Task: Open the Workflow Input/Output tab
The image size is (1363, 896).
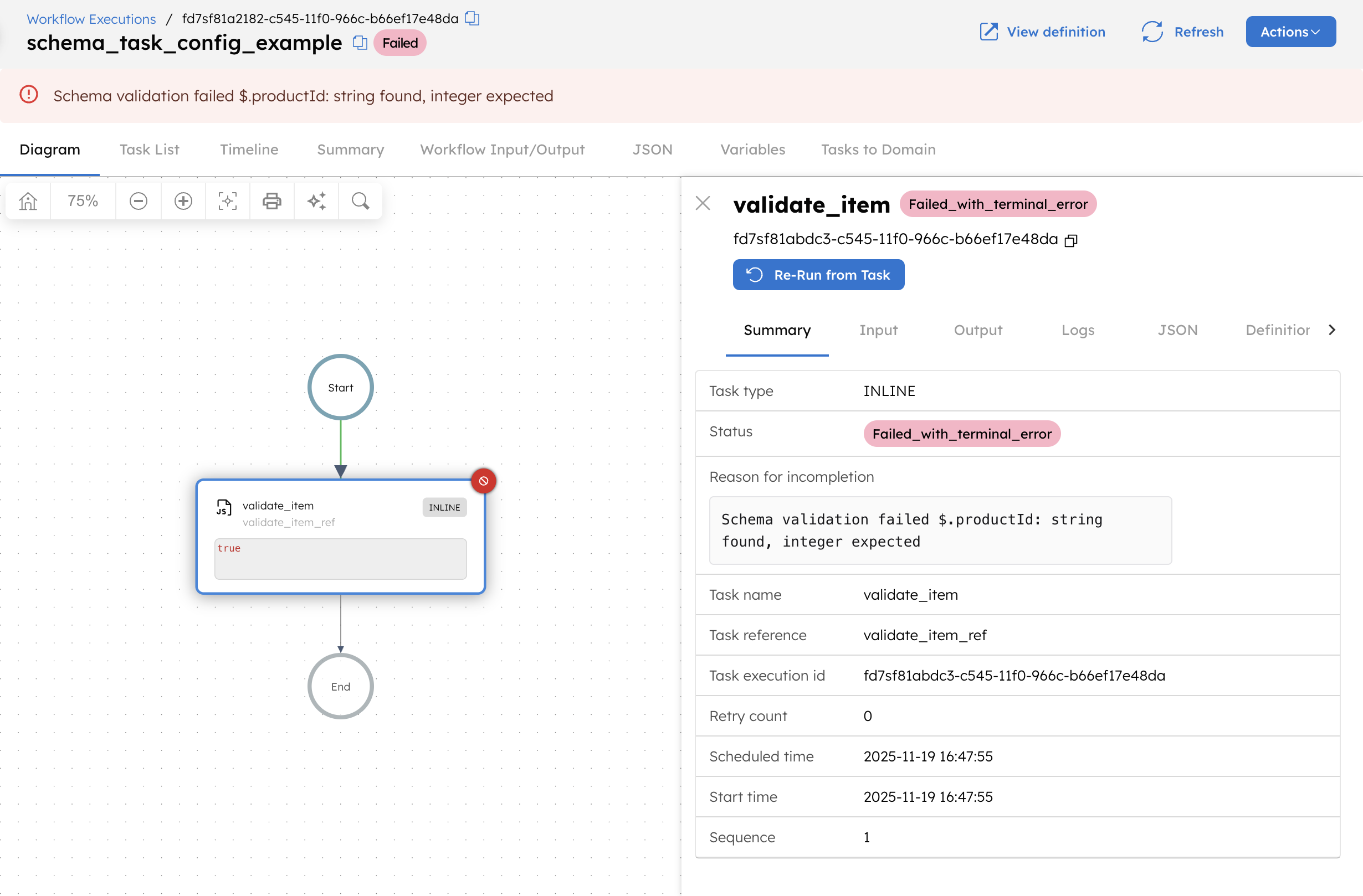Action: pyautogui.click(x=502, y=150)
